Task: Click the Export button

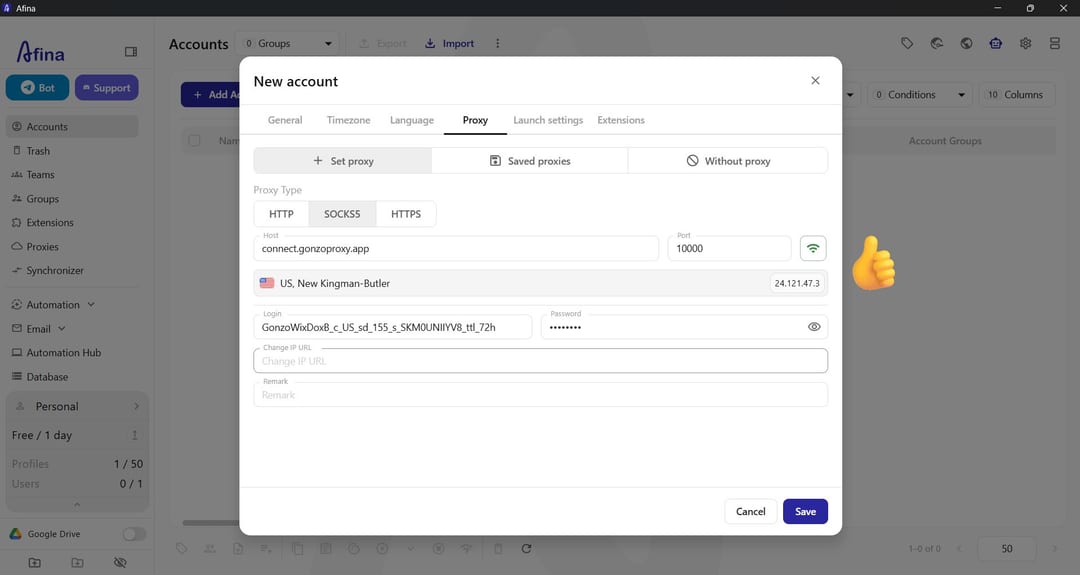Action: click(x=383, y=43)
